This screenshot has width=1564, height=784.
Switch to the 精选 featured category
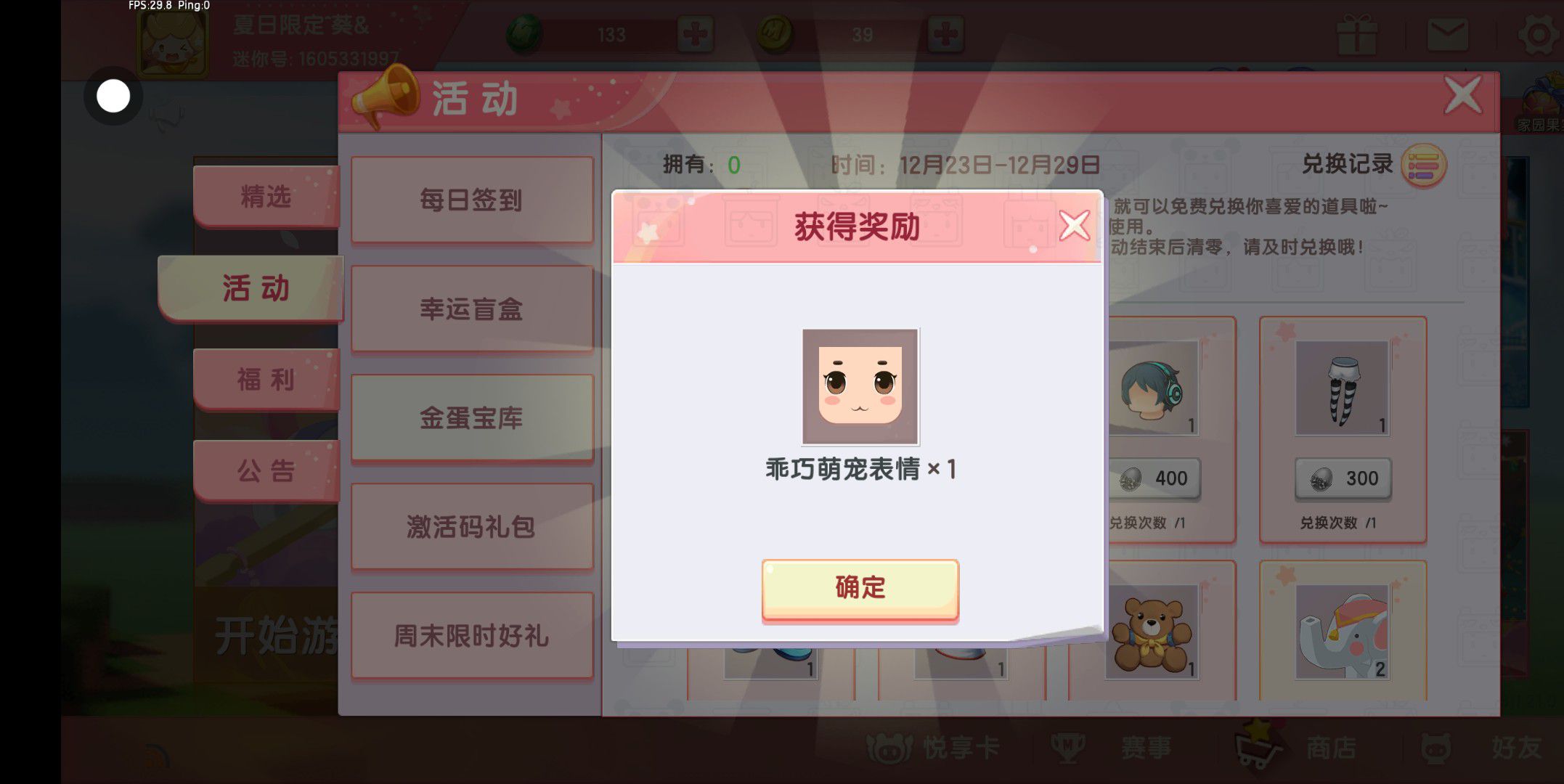tap(266, 196)
